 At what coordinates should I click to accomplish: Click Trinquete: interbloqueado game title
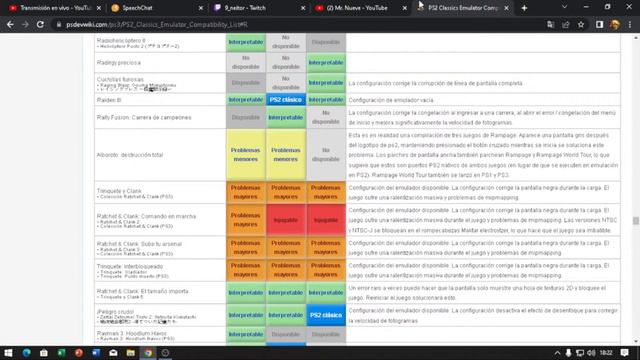[130, 266]
